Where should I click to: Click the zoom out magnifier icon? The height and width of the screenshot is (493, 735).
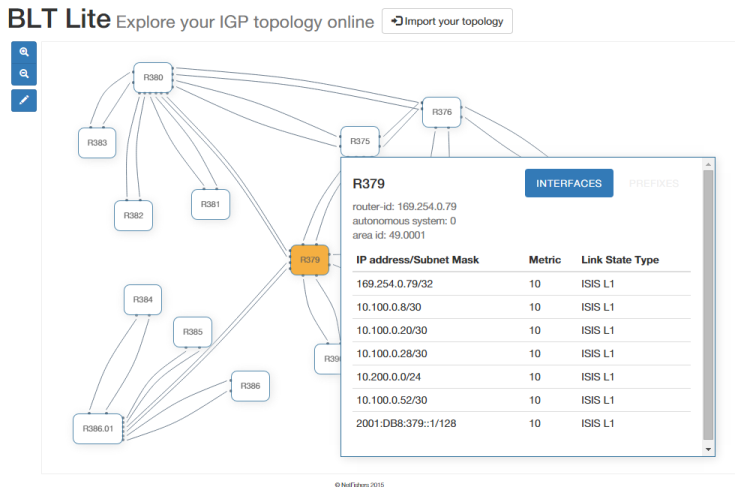[24, 74]
